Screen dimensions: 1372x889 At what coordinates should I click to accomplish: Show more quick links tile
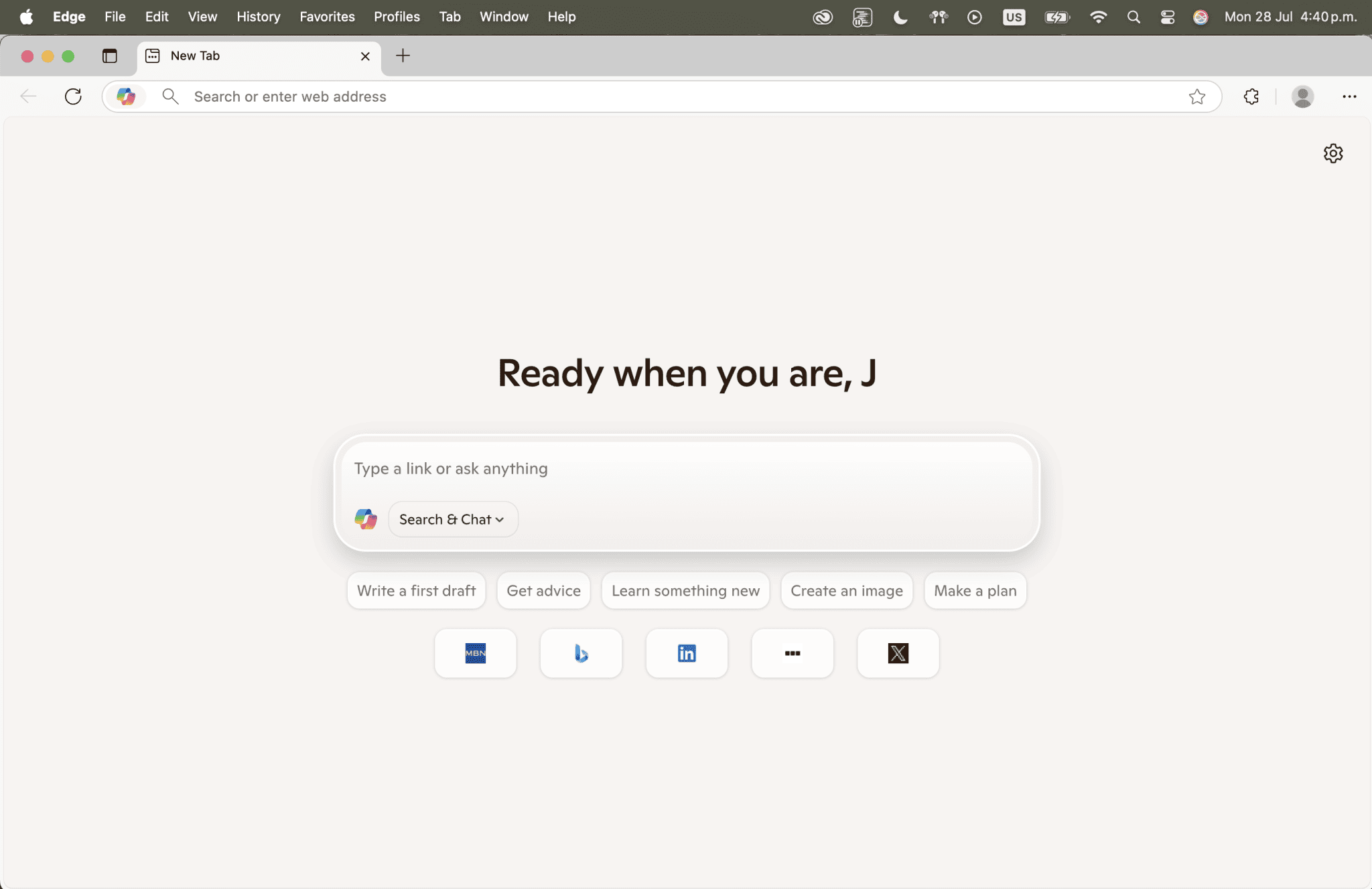pos(793,653)
